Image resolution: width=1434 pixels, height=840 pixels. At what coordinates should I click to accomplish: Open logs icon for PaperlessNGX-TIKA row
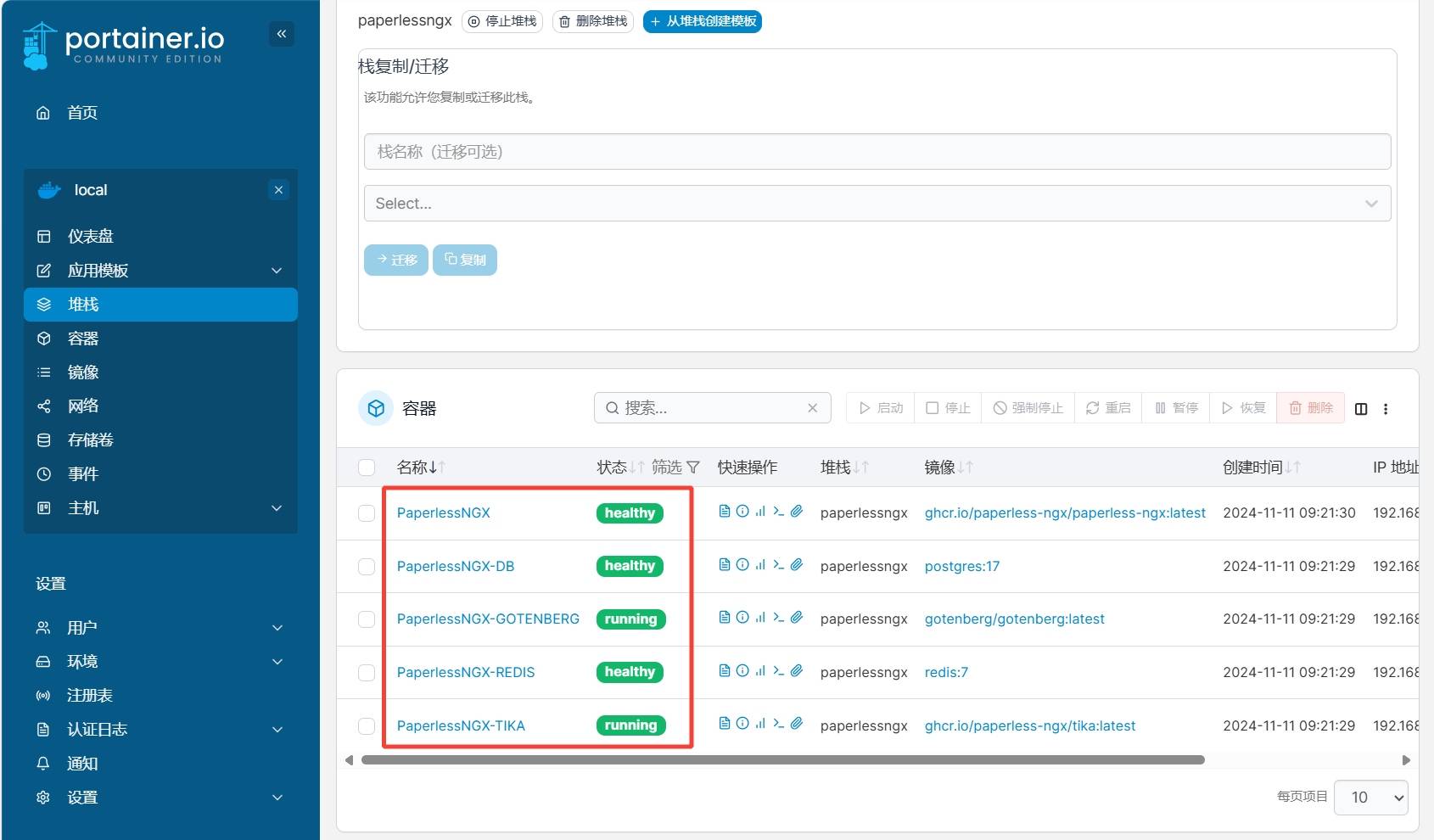(725, 724)
